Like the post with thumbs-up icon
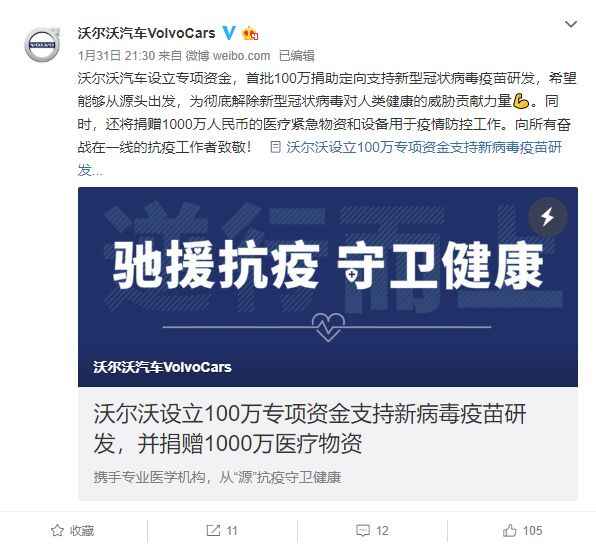Viewport: 596px width, 549px height. tap(510, 530)
